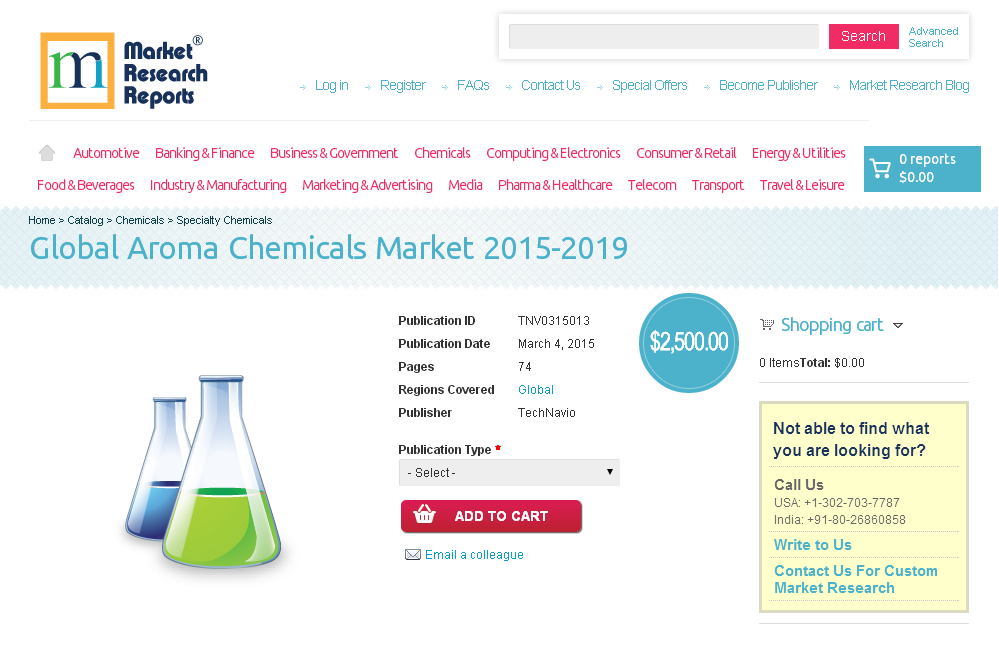Click the basket icon inside Add to Cart
Screen dimensions: 999x658
[x=425, y=515]
